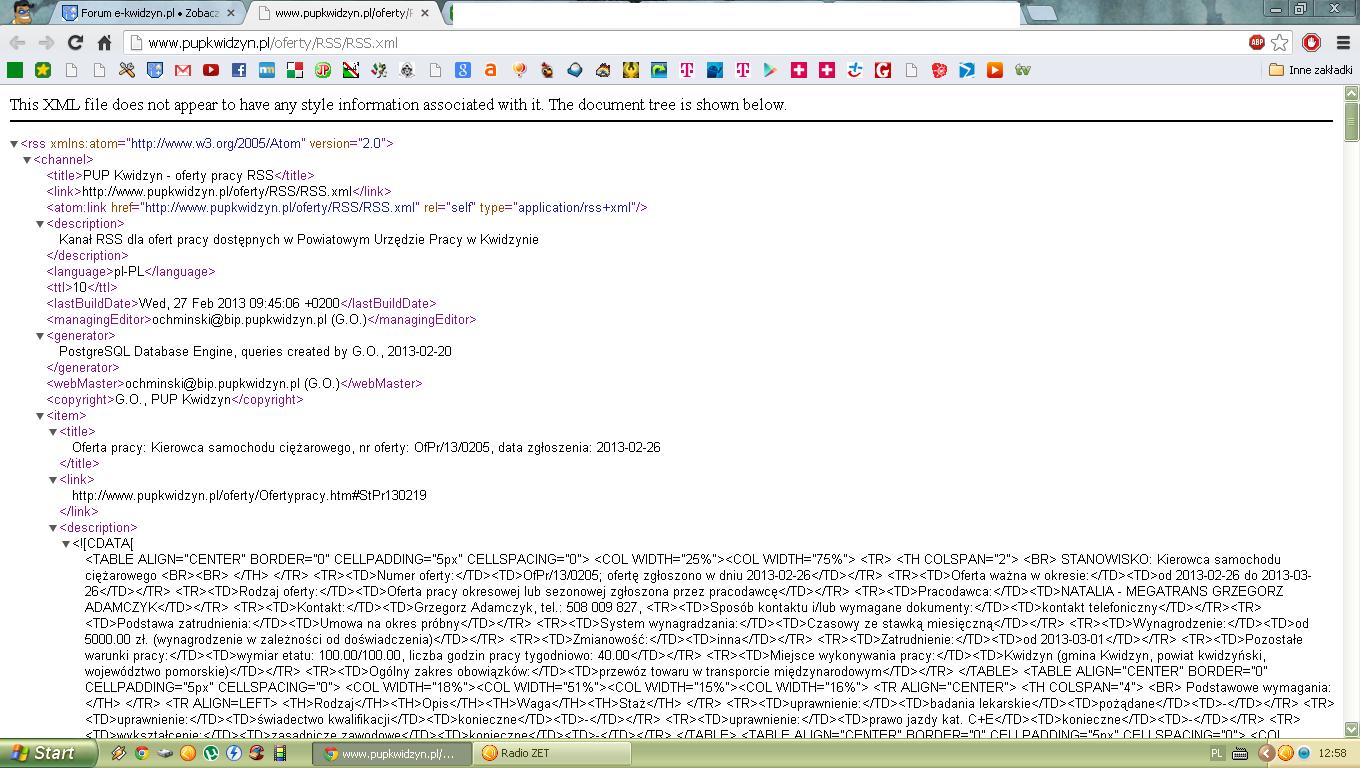
Task: Collapse the CDATA section in description
Action: [x=66, y=544]
